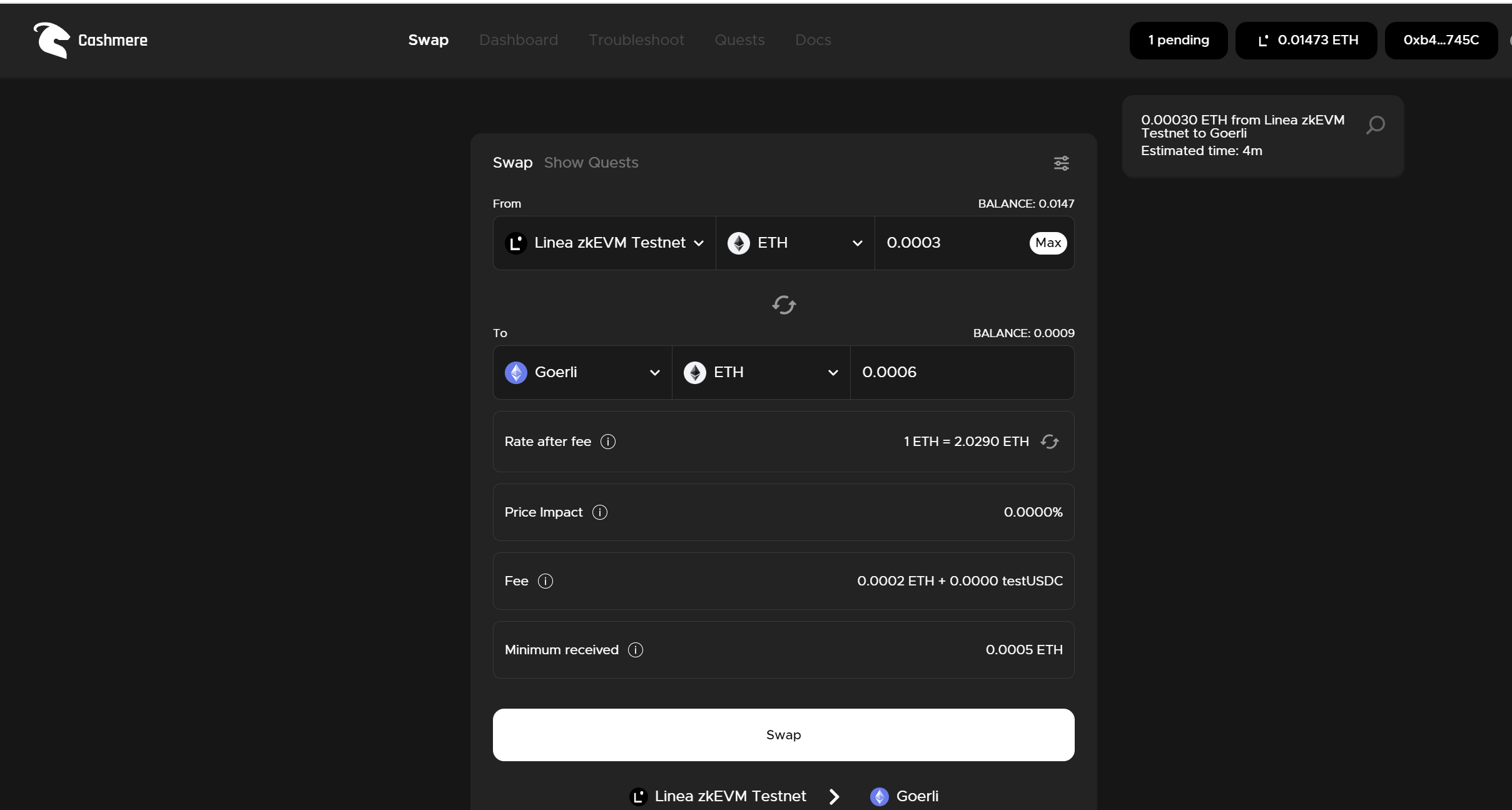The height and width of the screenshot is (810, 1512).
Task: Toggle Show Quests view
Action: tap(591, 163)
